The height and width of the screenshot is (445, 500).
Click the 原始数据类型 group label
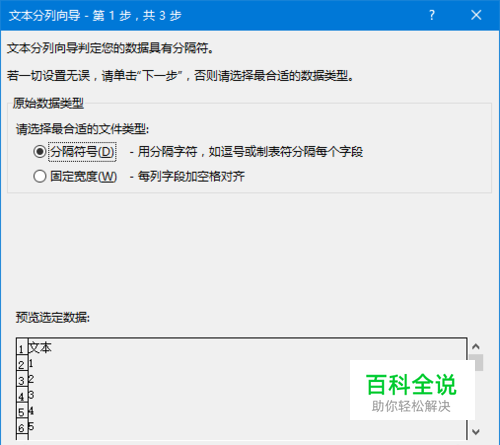coord(48,103)
